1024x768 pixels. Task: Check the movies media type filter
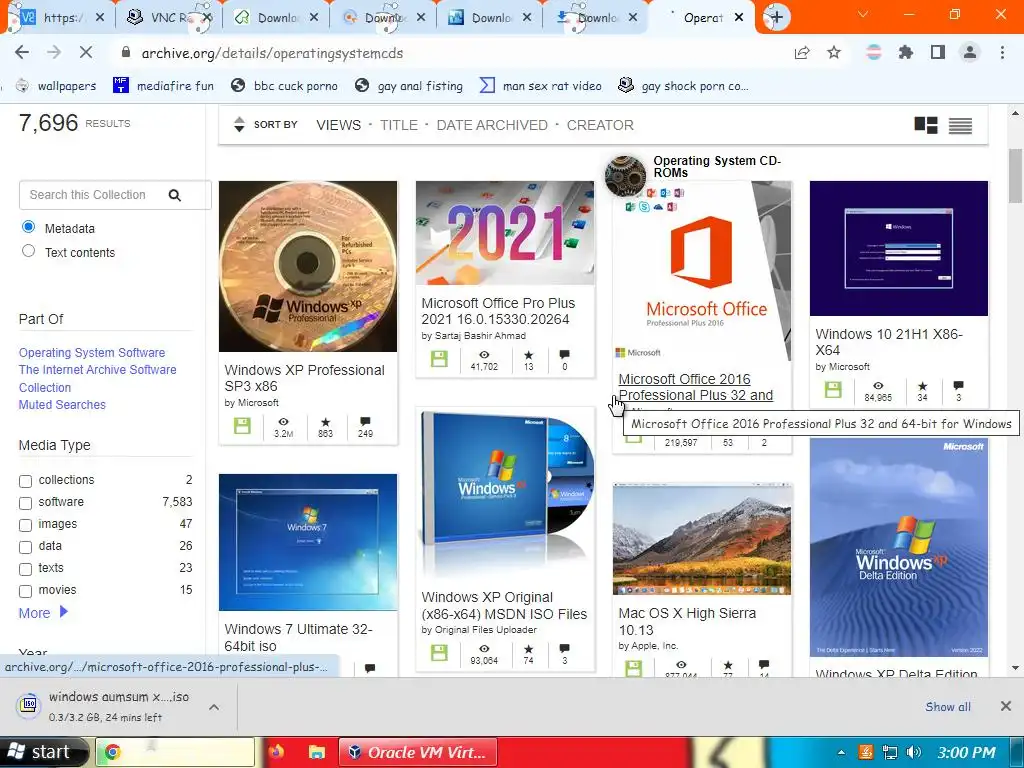point(25,592)
